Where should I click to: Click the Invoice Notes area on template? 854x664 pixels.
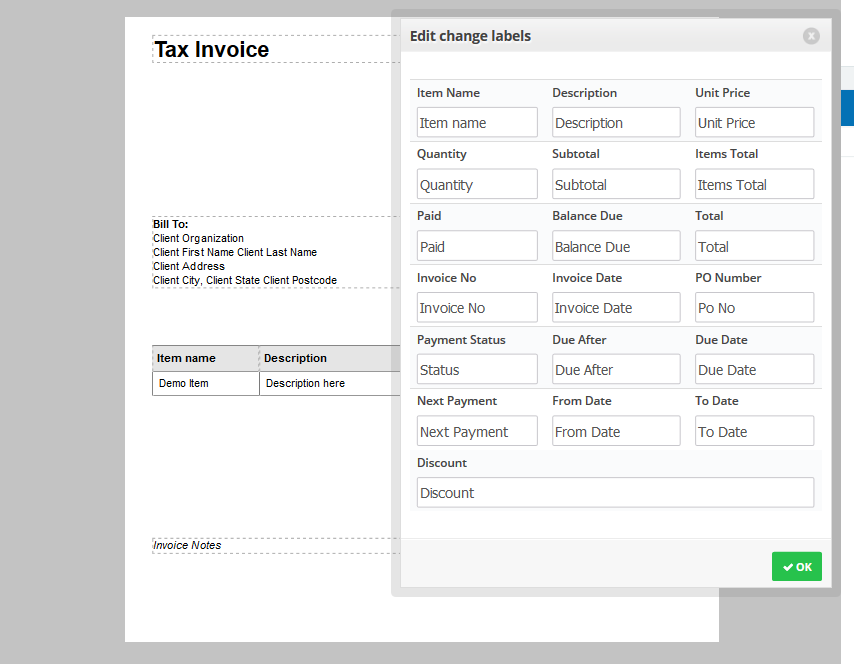[x=188, y=546]
